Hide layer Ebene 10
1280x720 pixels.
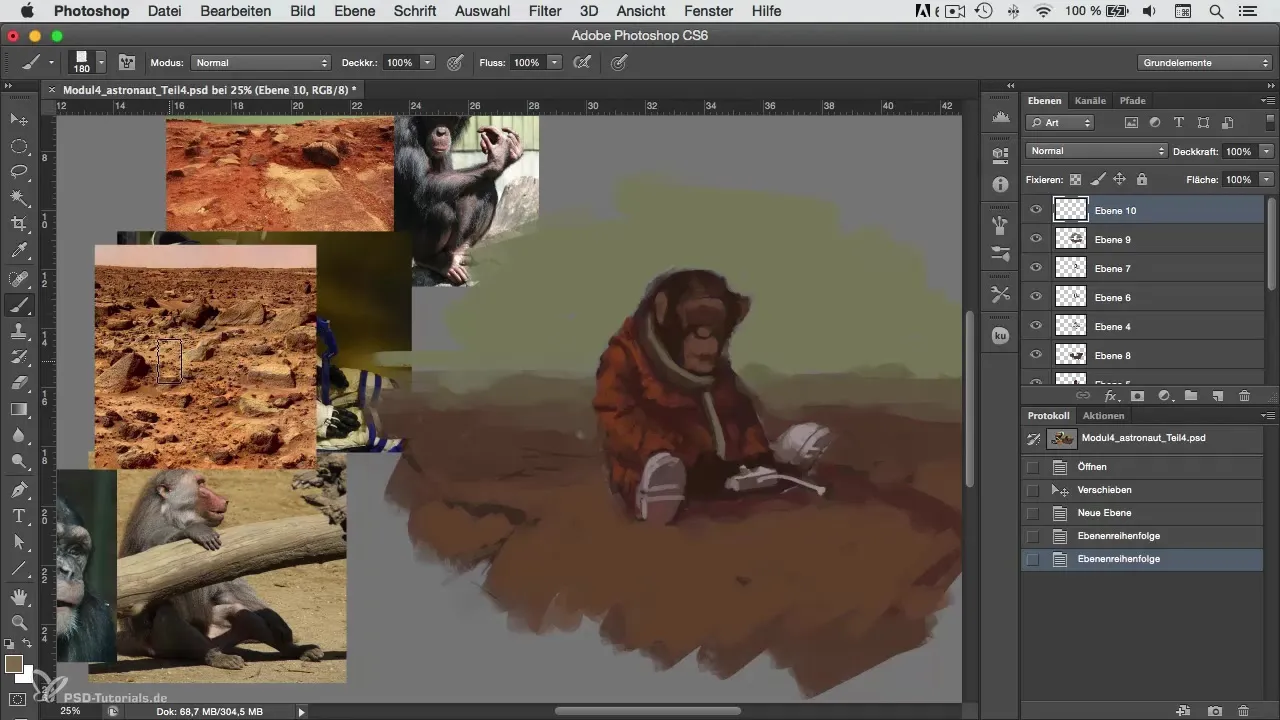pos(1036,210)
